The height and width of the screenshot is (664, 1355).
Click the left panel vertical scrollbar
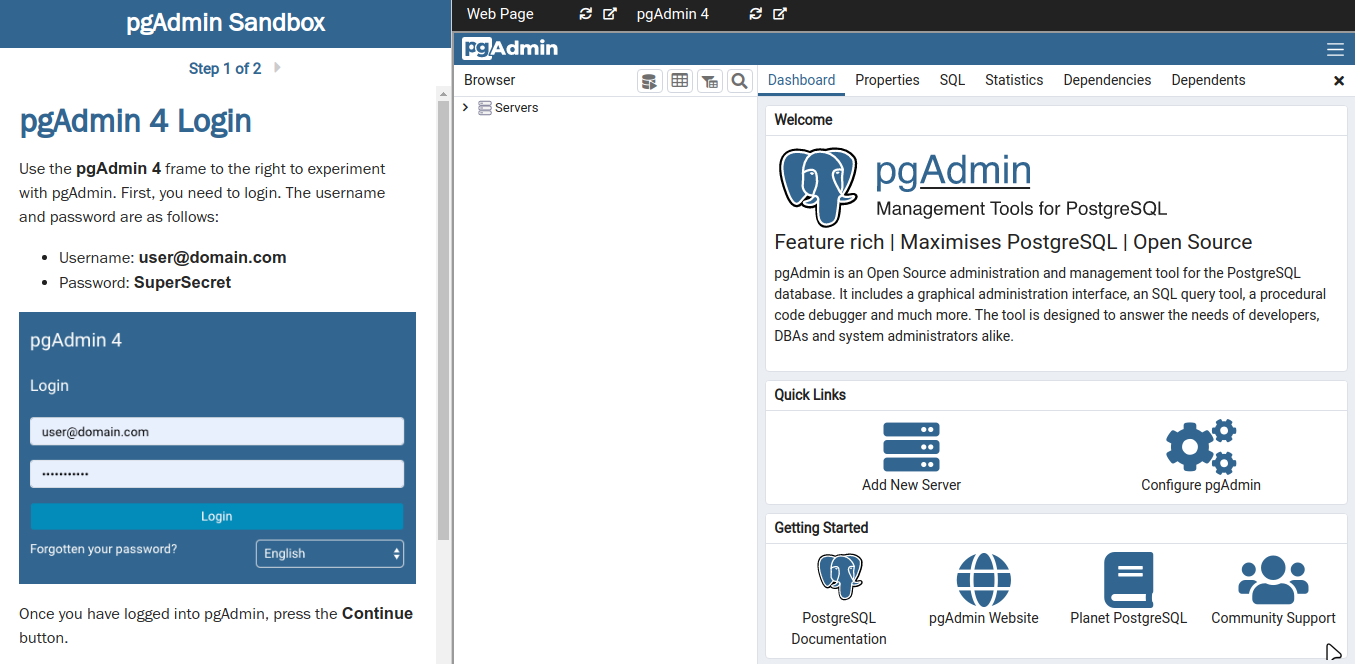click(x=444, y=320)
